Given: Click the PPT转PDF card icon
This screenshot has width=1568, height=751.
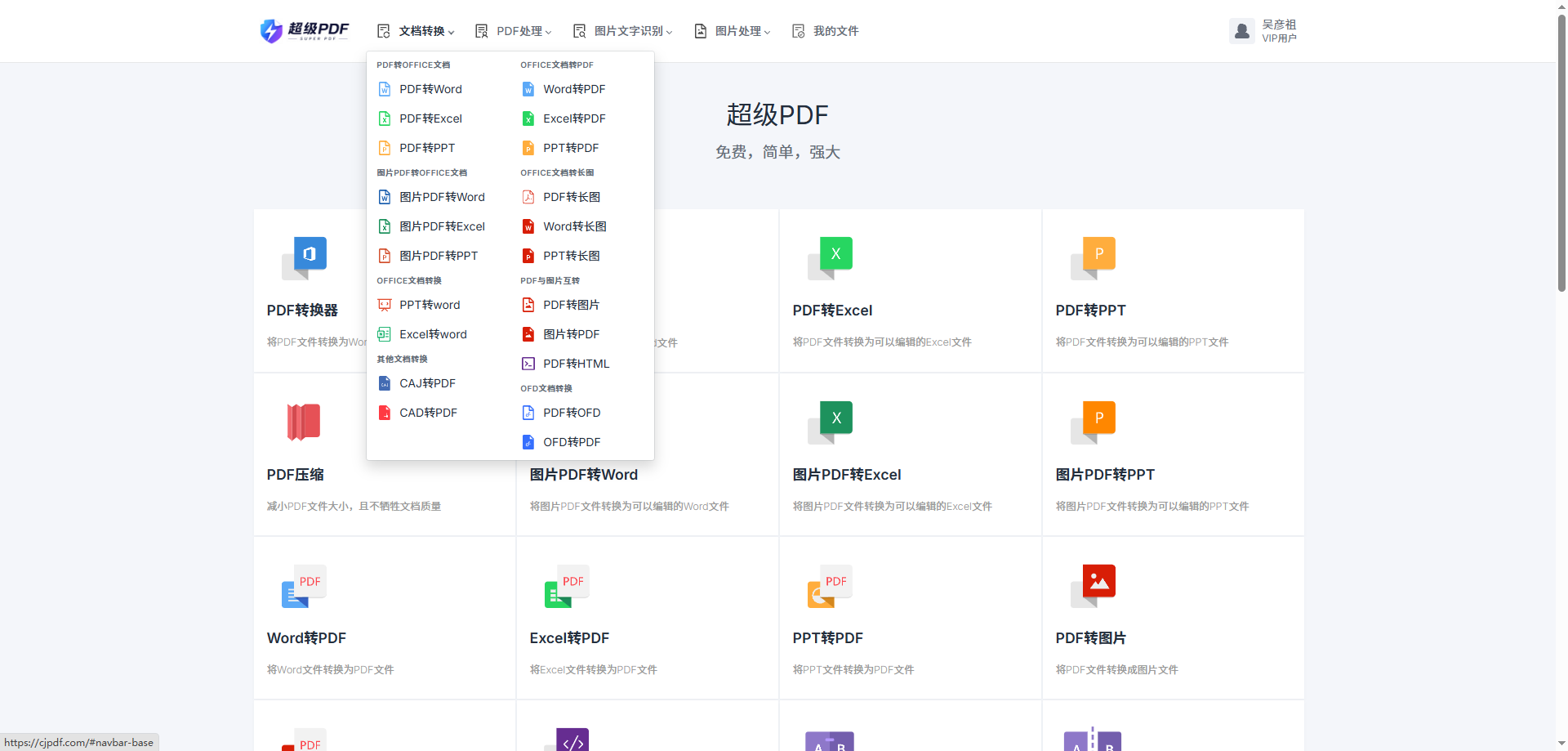Looking at the screenshot, I should 830,585.
